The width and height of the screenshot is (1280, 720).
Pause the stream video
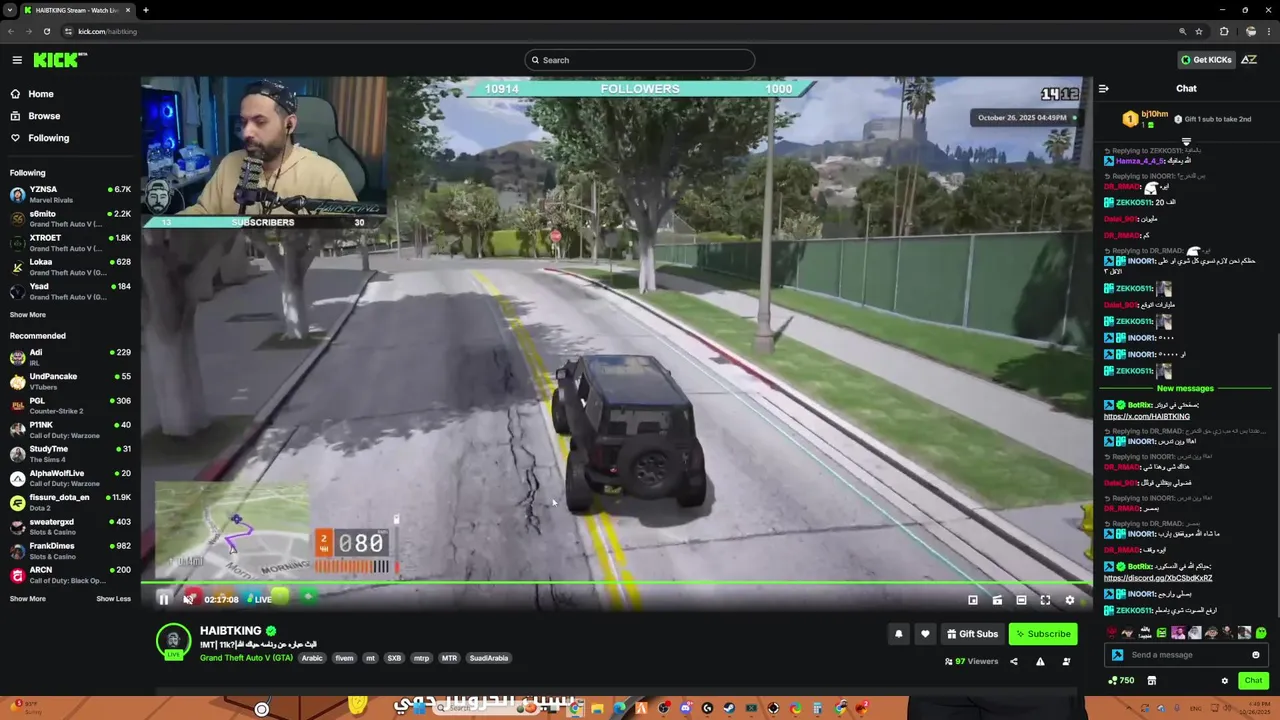(x=164, y=599)
